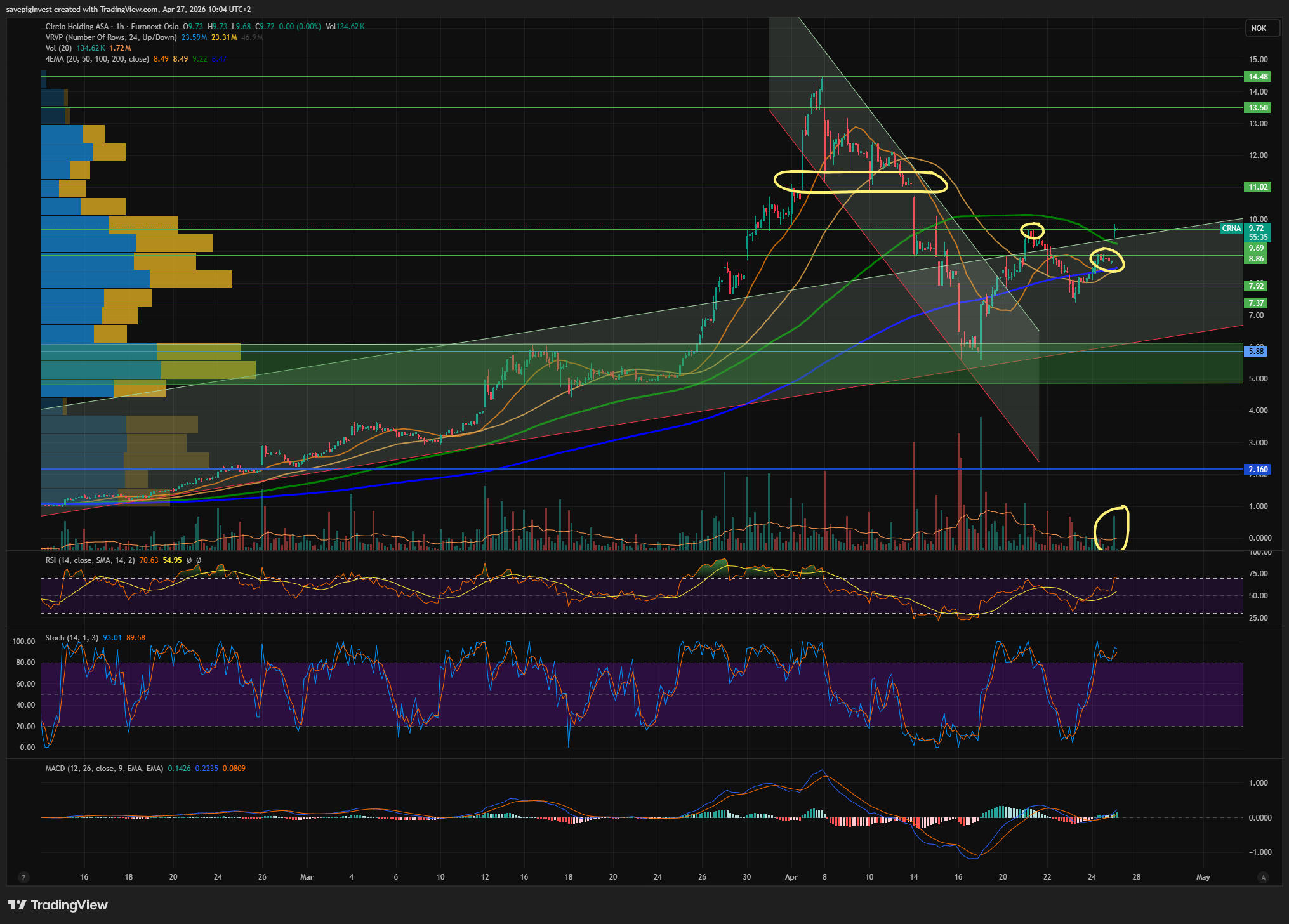Click the MACD (12, 26, close) legend
Viewport: 1289px width, 924px height.
104,769
